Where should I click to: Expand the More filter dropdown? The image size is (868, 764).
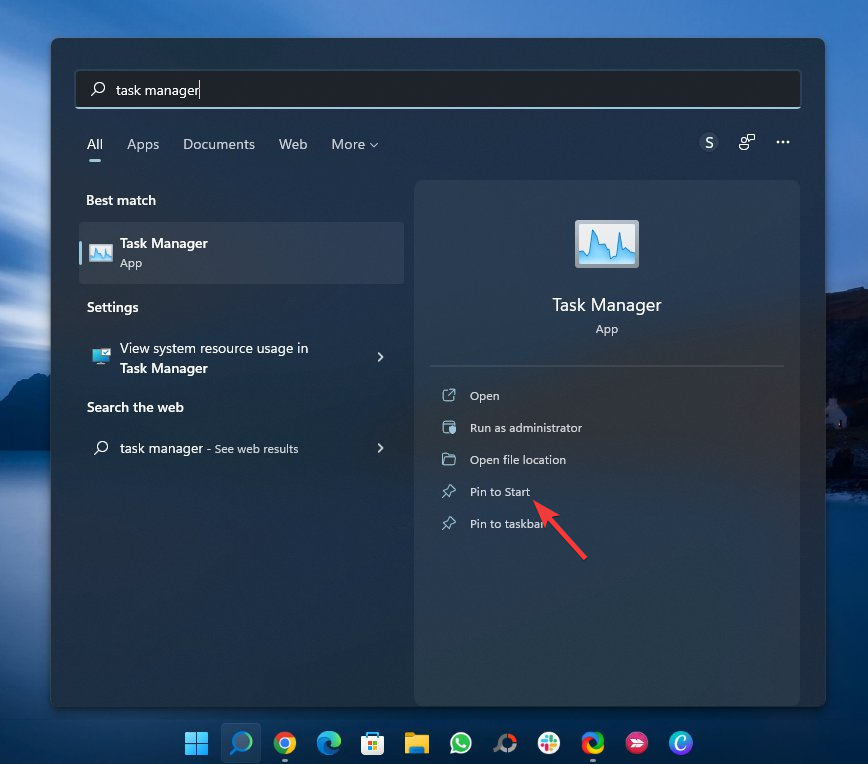coord(355,144)
